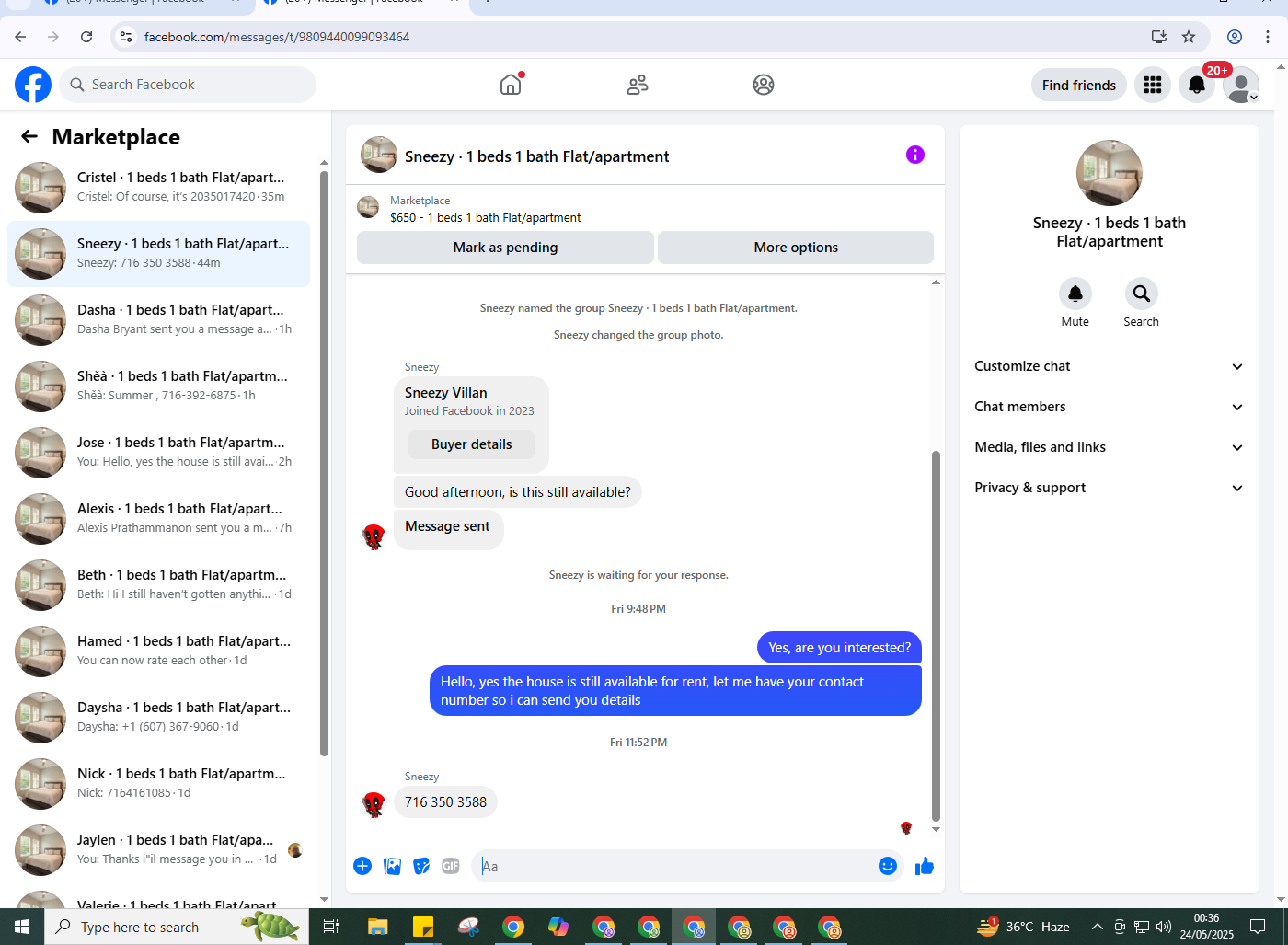Open the Facebook menu grid icon
1288x945 pixels.
tap(1153, 85)
